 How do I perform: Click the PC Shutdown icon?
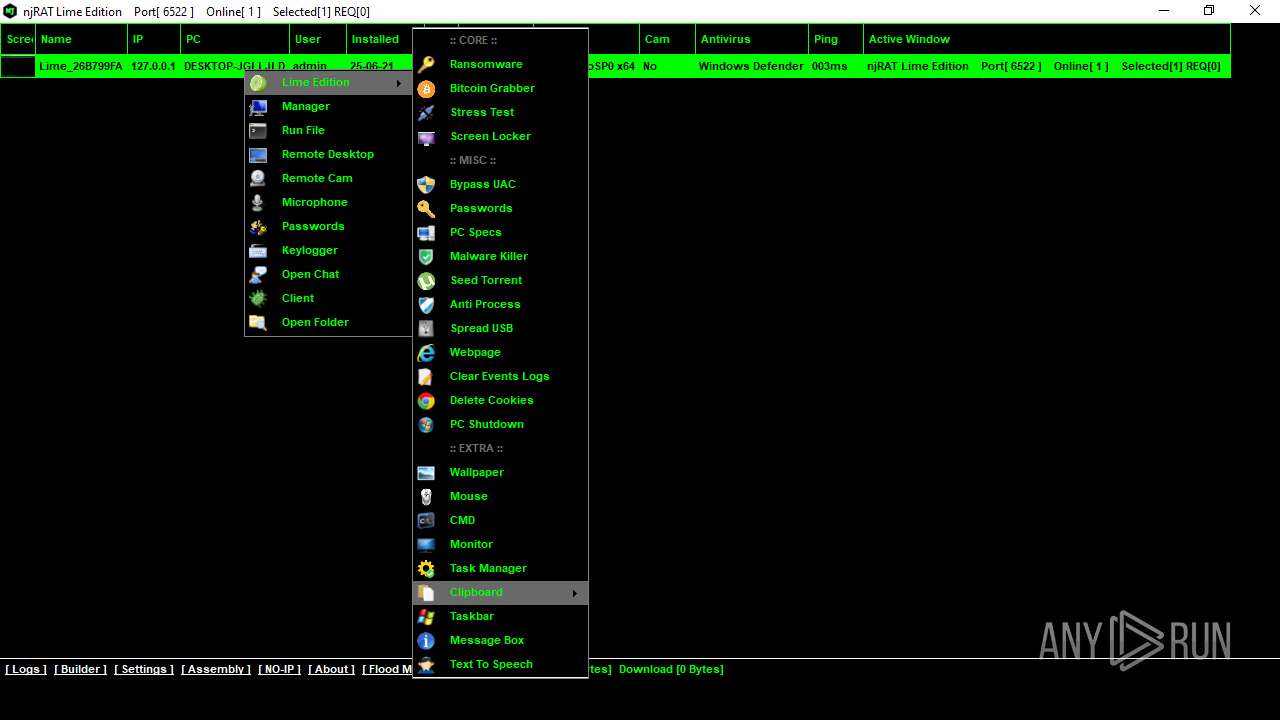[x=426, y=424]
